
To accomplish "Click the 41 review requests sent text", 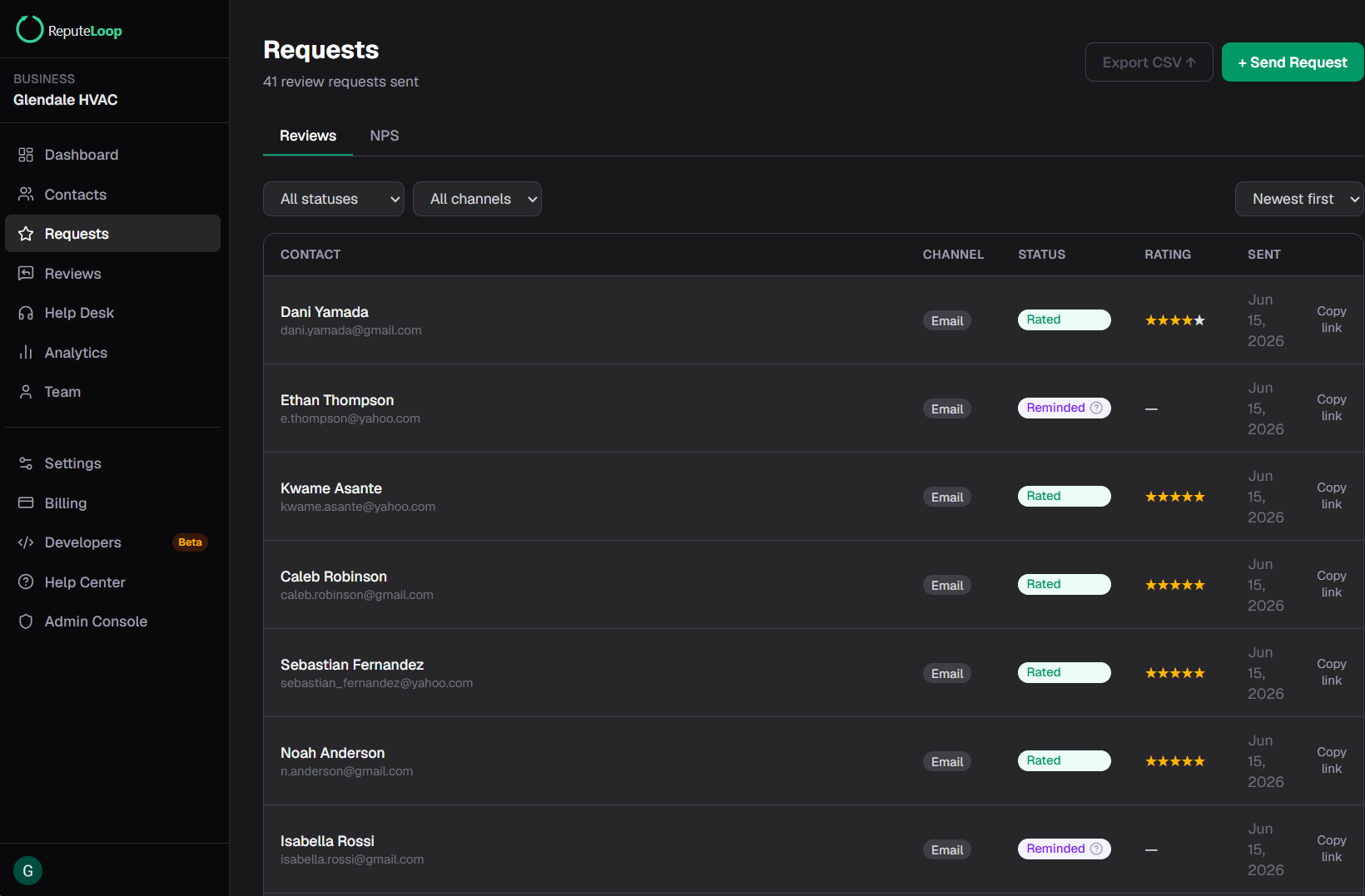I will point(340,82).
